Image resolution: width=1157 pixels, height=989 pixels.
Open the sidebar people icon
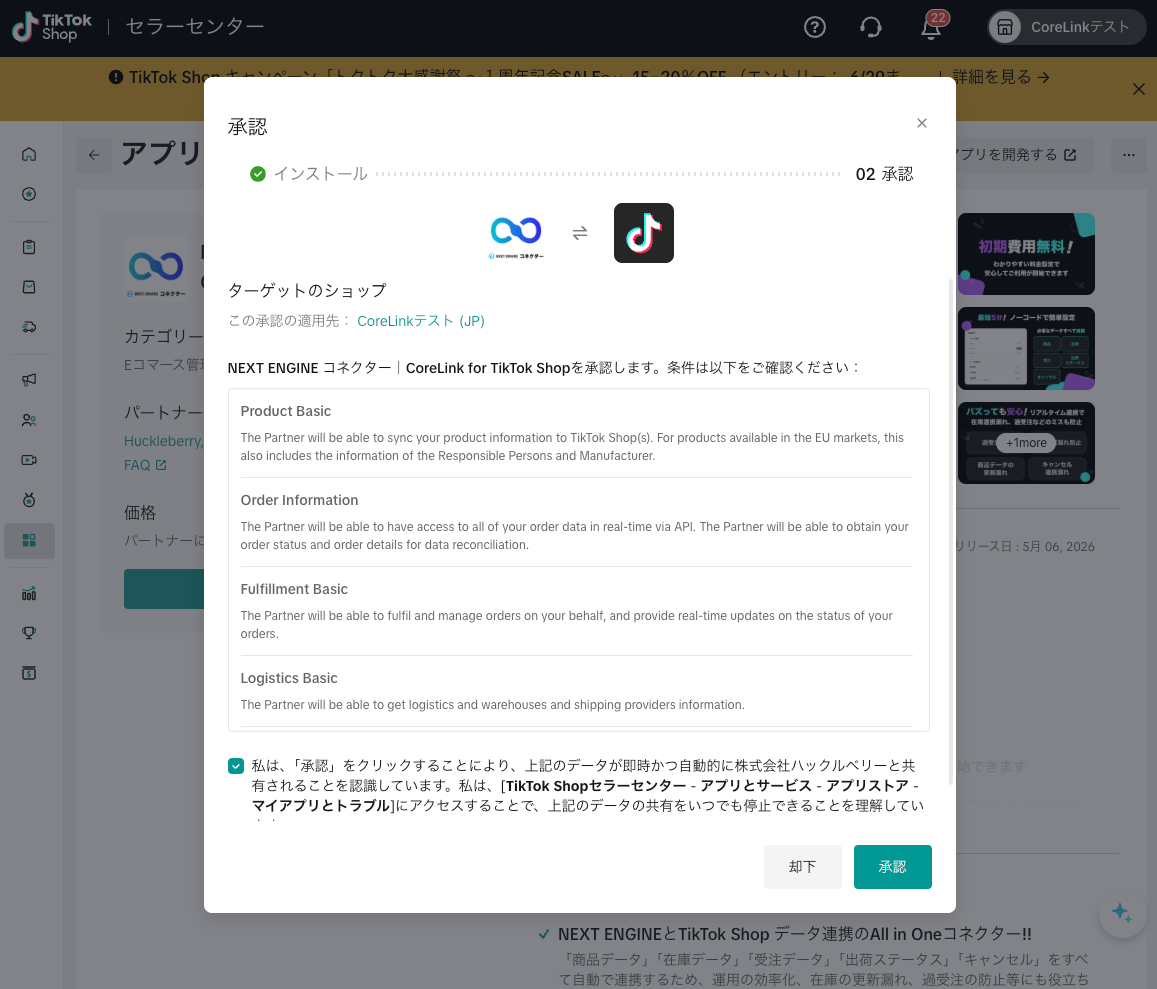coord(29,420)
